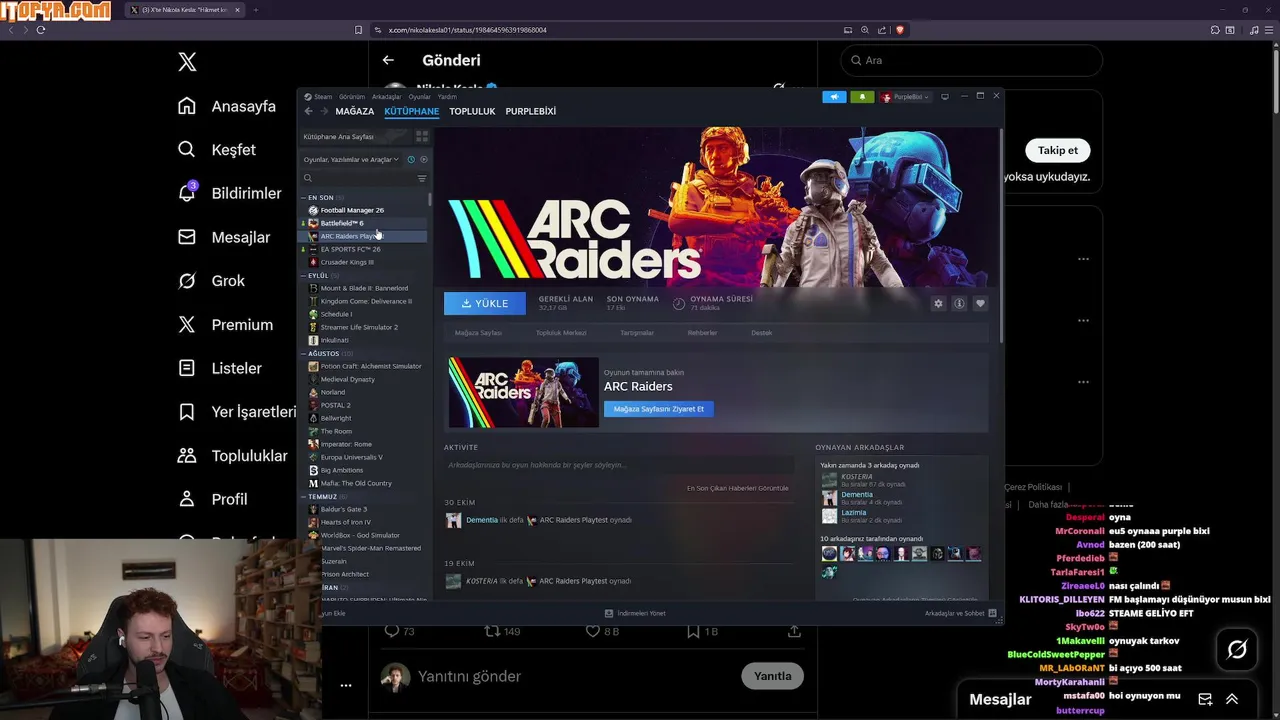
Task: Click Ara search box on X
Action: coord(971,60)
